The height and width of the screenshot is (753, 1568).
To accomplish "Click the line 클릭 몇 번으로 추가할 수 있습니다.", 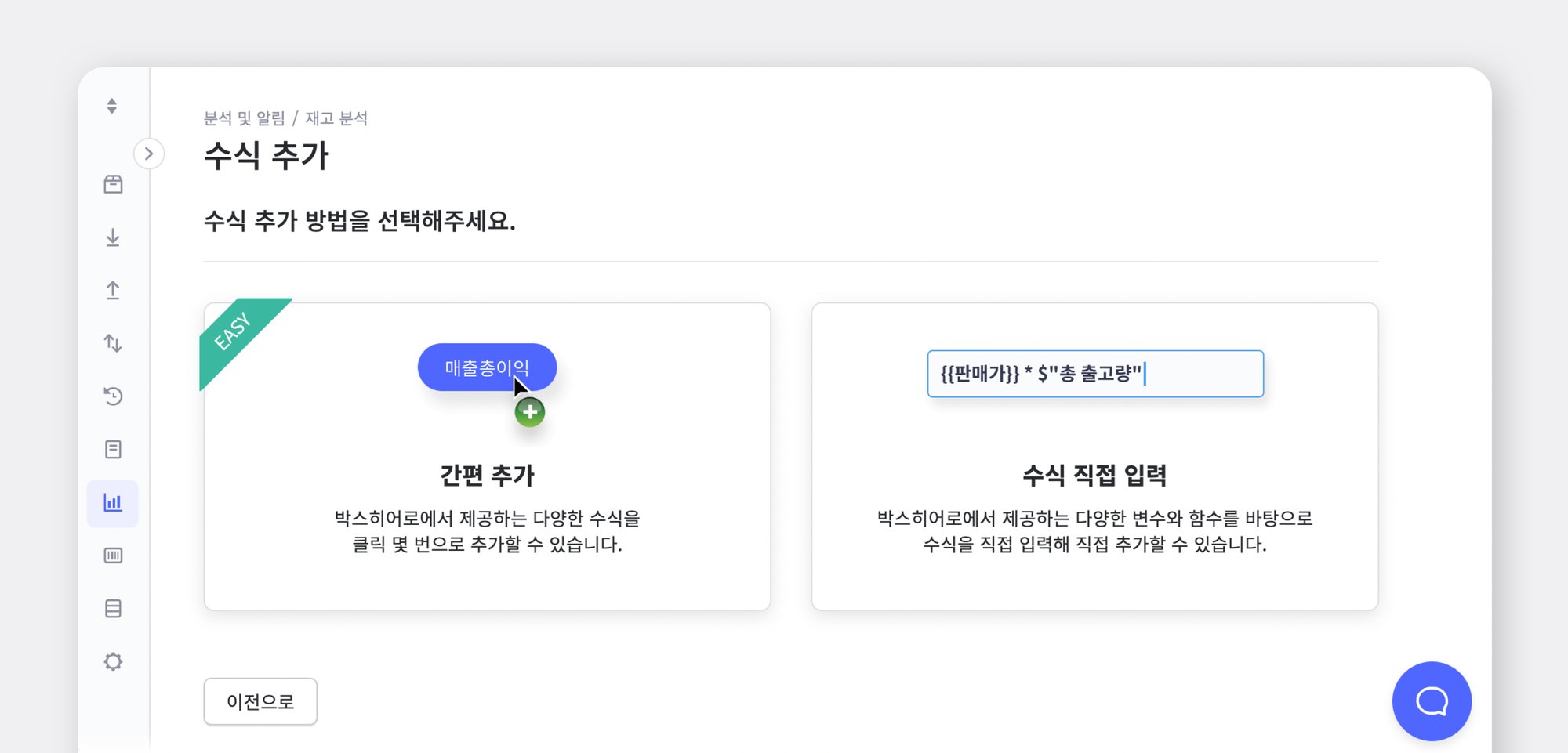I will [x=487, y=545].
